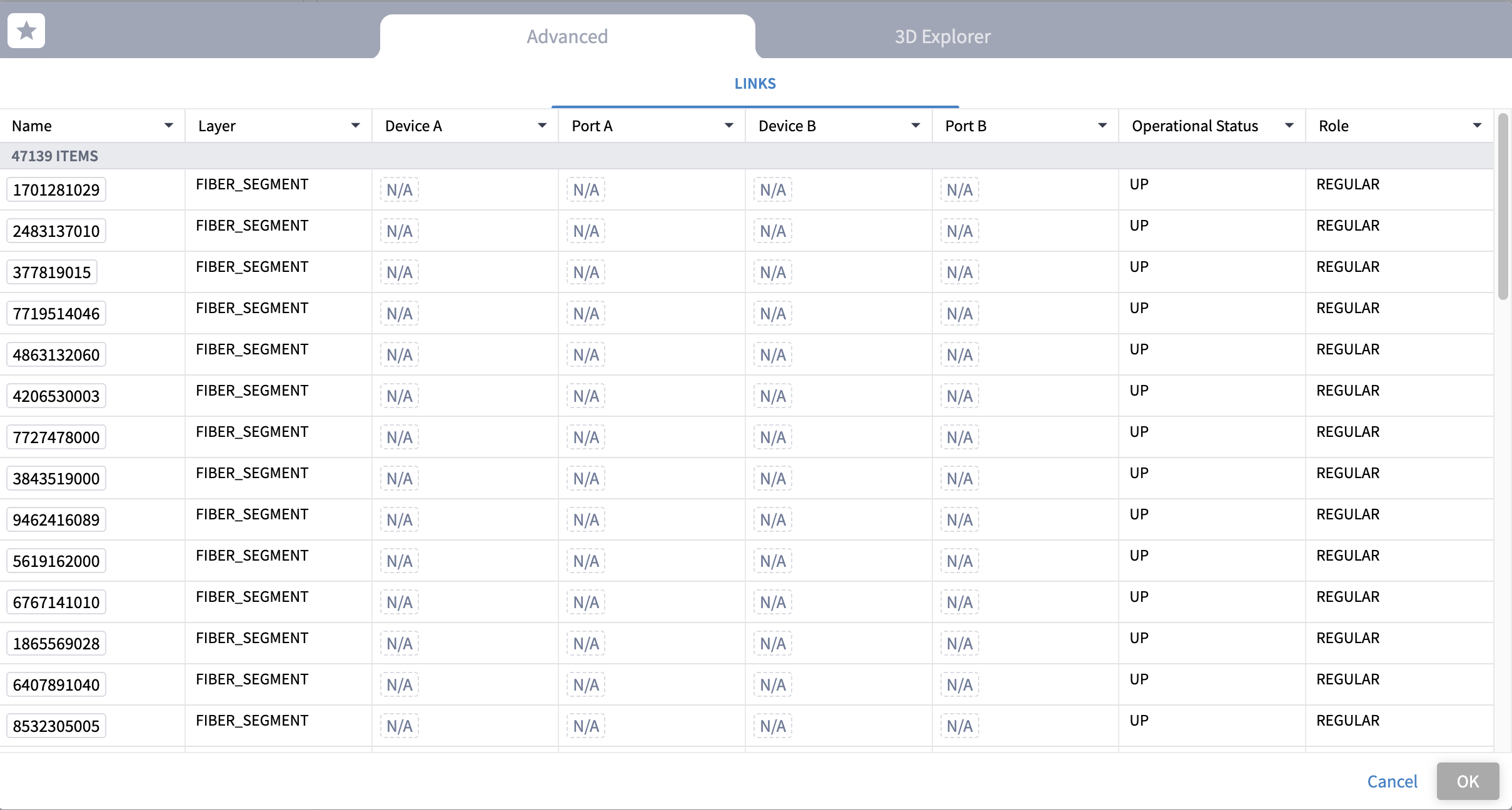1512x810 pixels.
Task: Expand the Device B column dropdown arrow
Action: 915,126
